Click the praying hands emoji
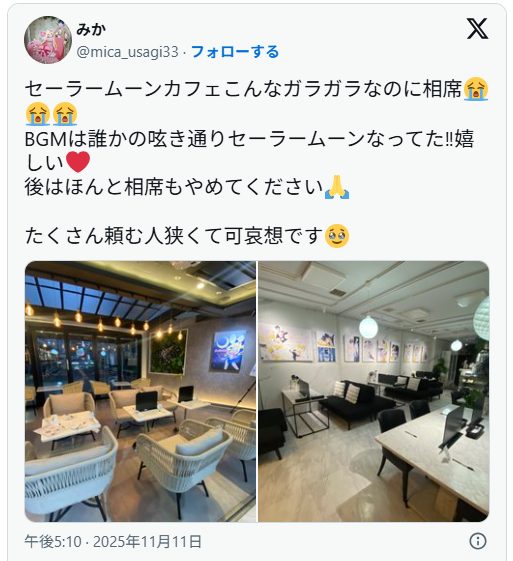Screen dimensions: 513x561 point(337,187)
